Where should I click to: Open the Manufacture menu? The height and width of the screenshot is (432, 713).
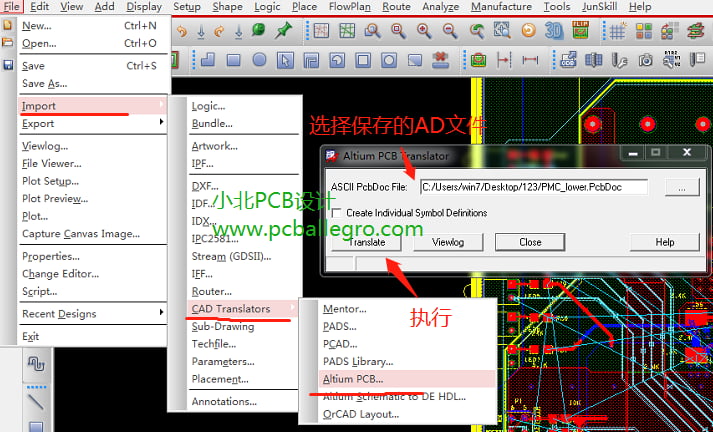click(501, 7)
